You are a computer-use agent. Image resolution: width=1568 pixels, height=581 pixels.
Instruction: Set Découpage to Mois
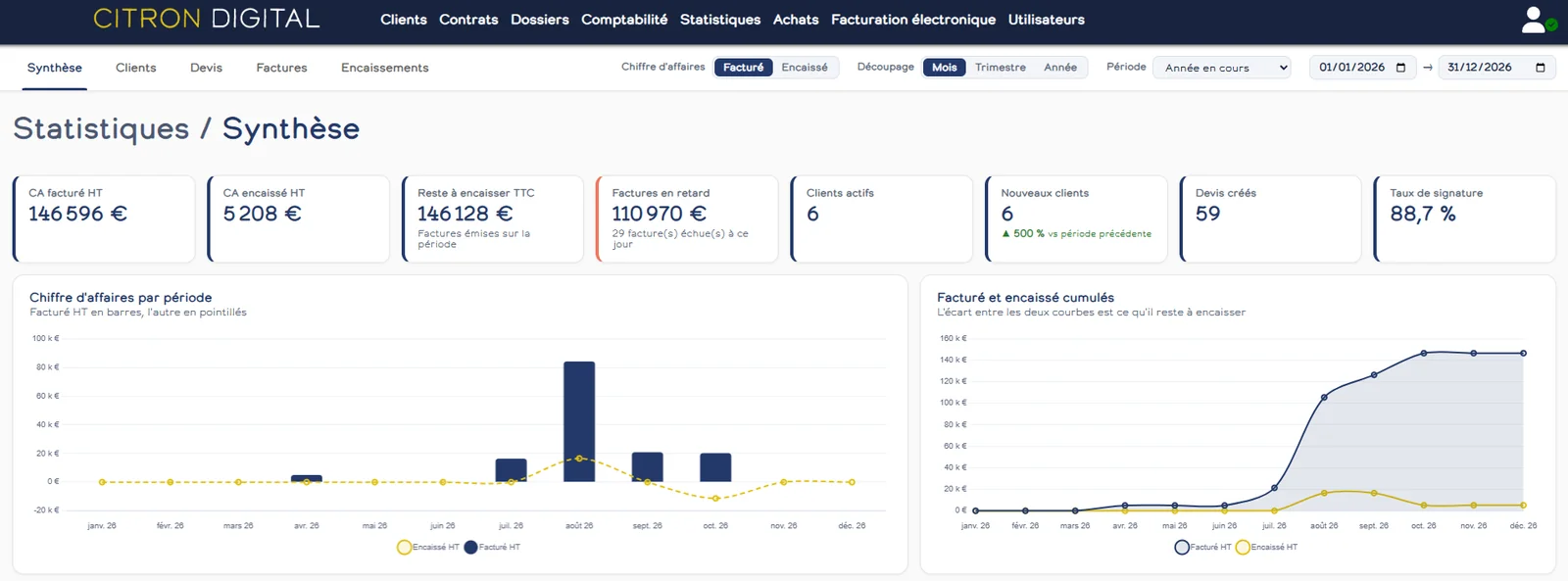coord(945,68)
